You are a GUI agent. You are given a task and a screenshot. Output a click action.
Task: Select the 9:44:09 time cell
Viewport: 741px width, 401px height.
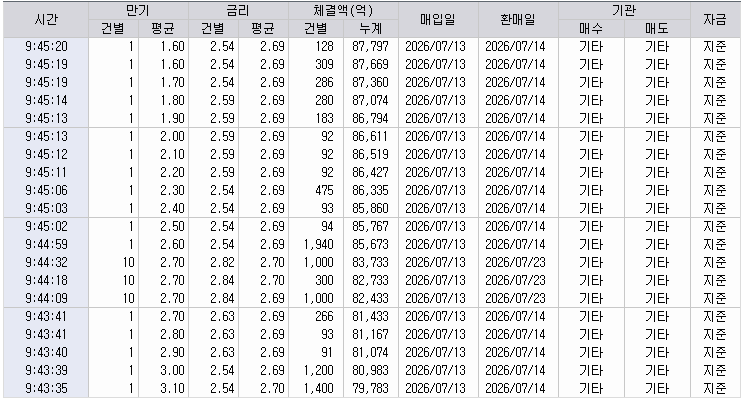coord(46,298)
